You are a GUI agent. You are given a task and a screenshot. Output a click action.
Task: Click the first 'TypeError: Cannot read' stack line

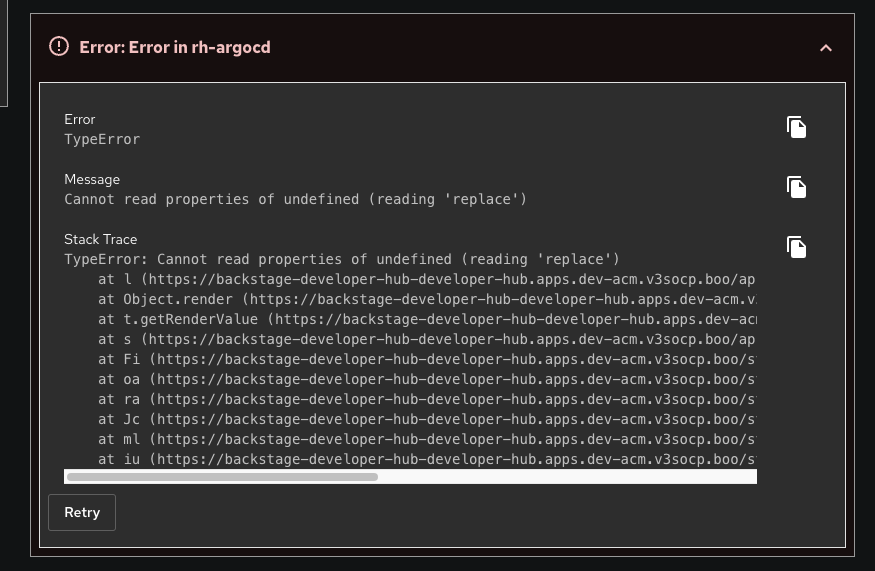click(x=342, y=259)
